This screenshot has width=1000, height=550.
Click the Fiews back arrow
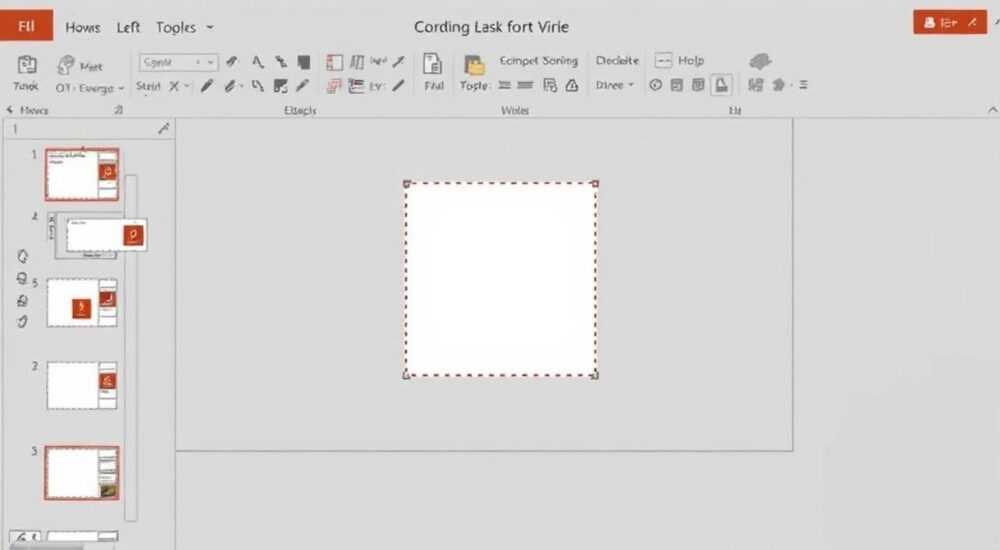coord(10,110)
